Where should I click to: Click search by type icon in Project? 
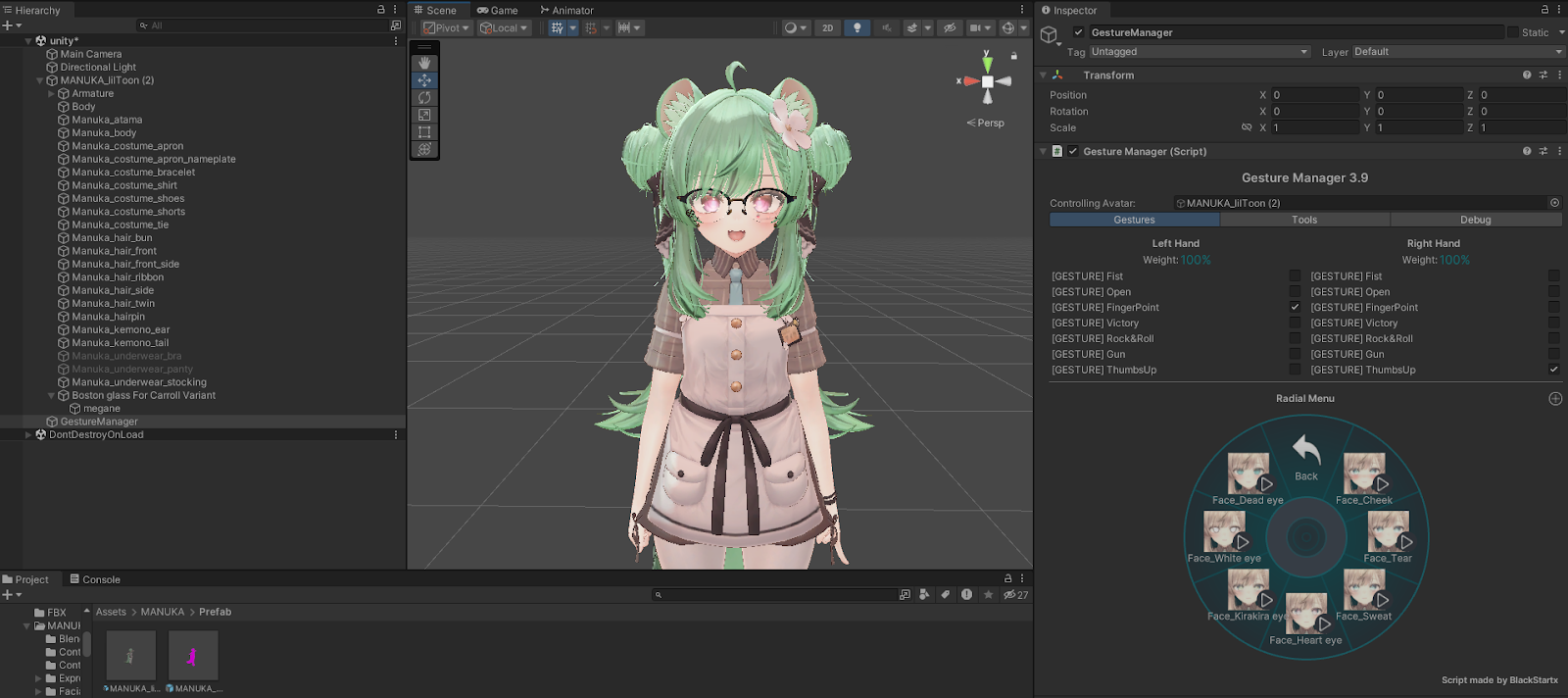tap(924, 595)
